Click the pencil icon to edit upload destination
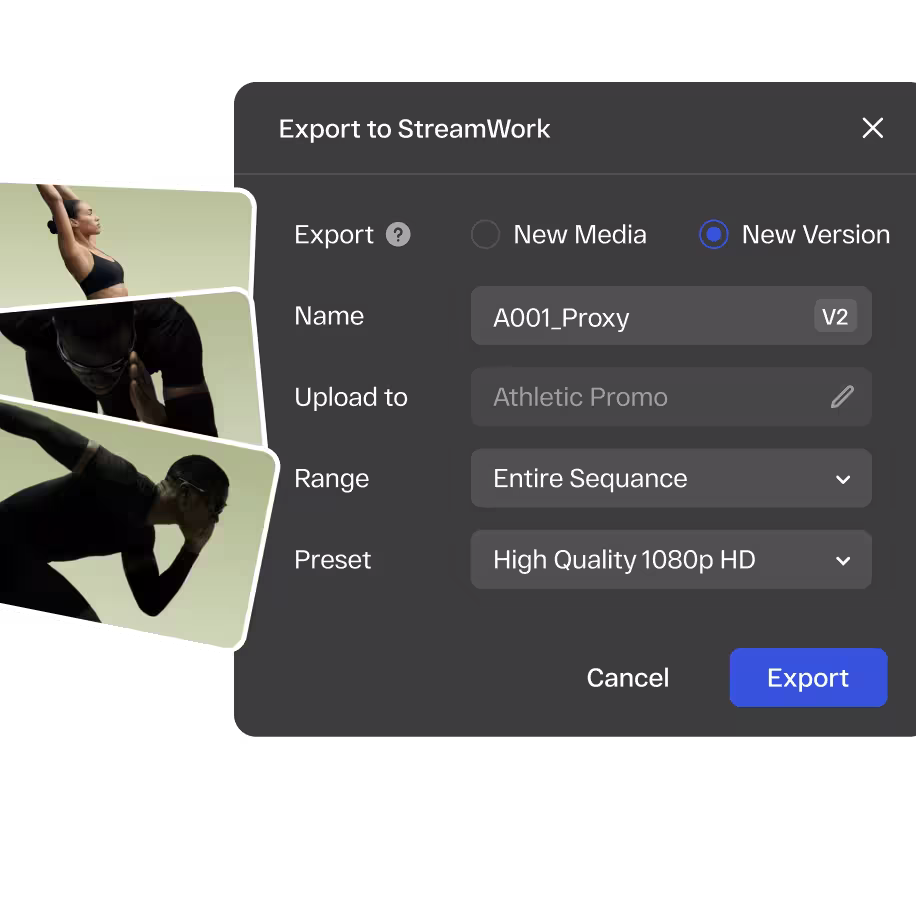This screenshot has height=920, width=916. [x=842, y=397]
